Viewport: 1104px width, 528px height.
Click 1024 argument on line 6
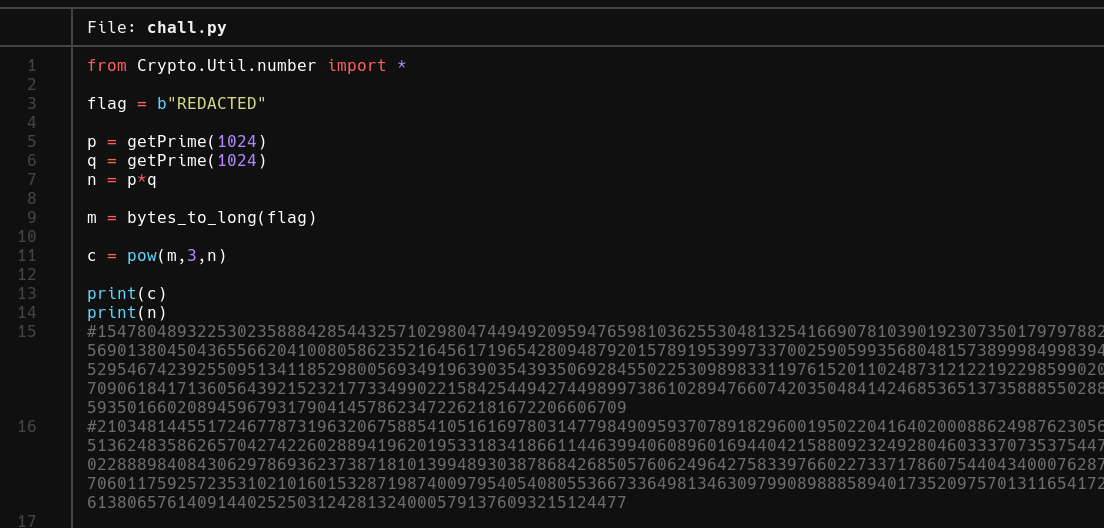[237, 161]
